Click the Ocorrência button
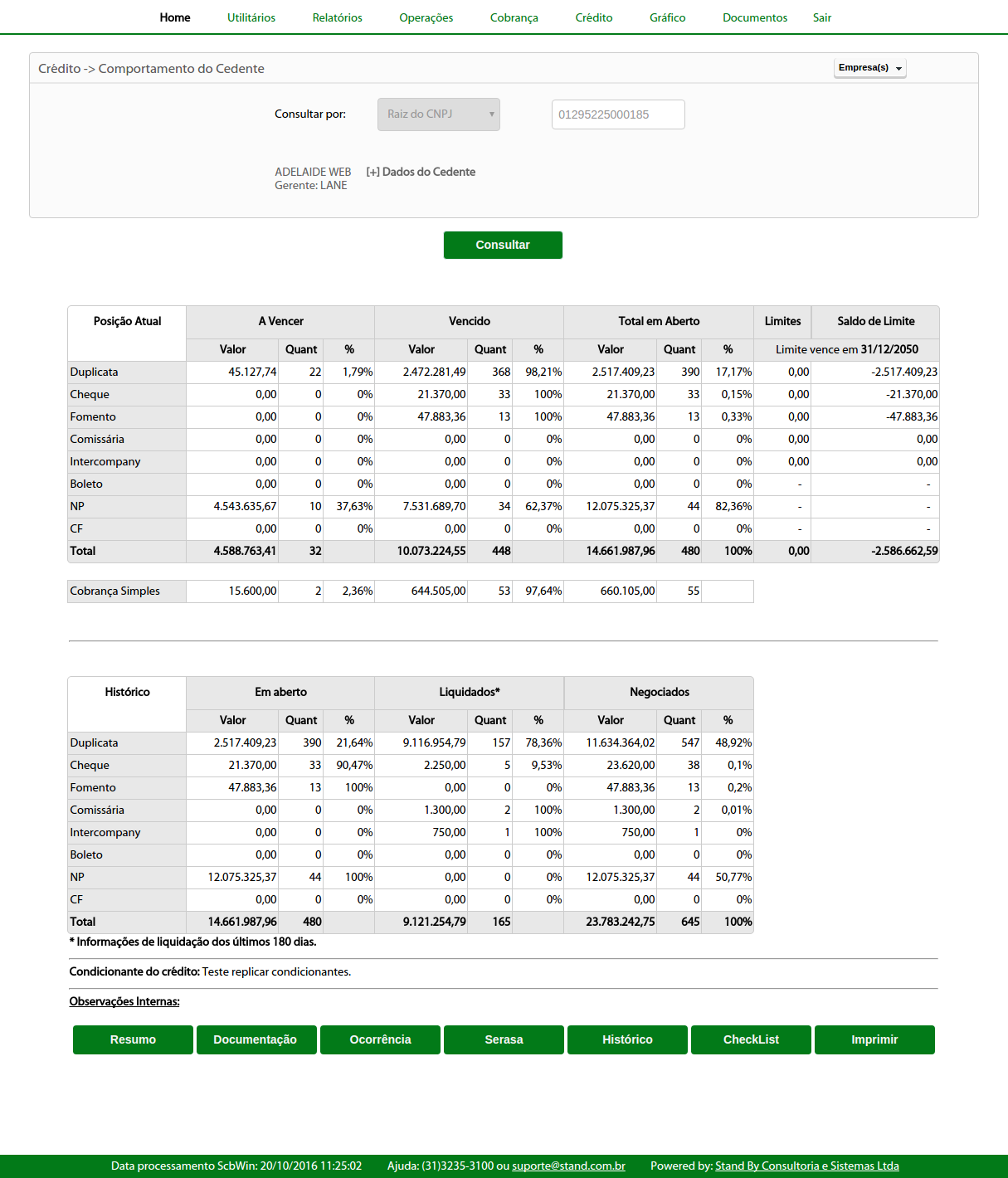 coord(380,1039)
